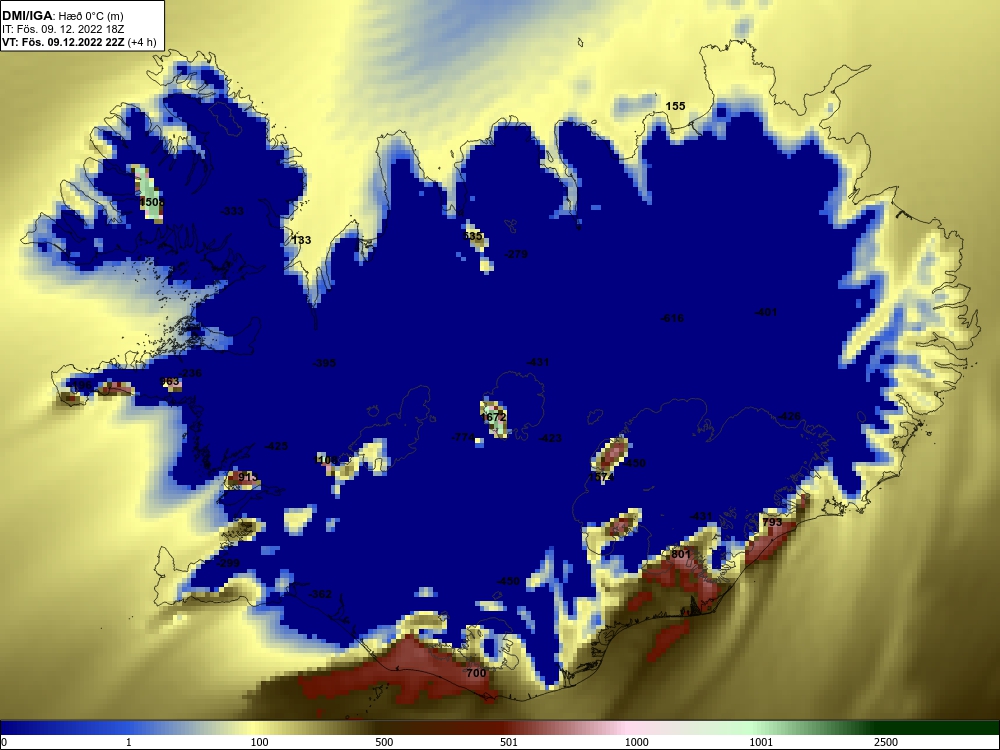This screenshot has height=750, width=1000.
Task: Click the -333 map value
Action: click(232, 211)
